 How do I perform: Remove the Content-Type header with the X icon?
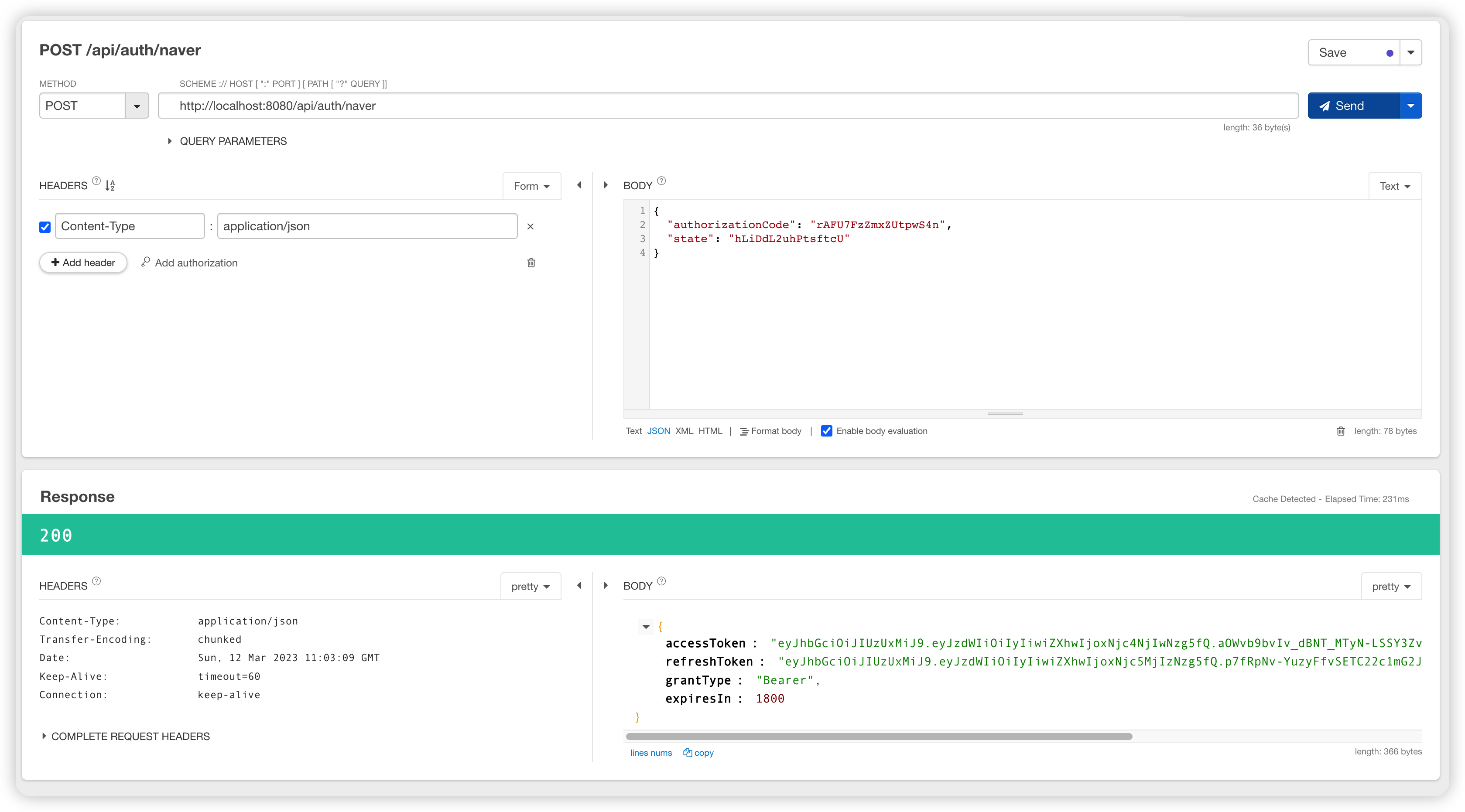(x=530, y=226)
